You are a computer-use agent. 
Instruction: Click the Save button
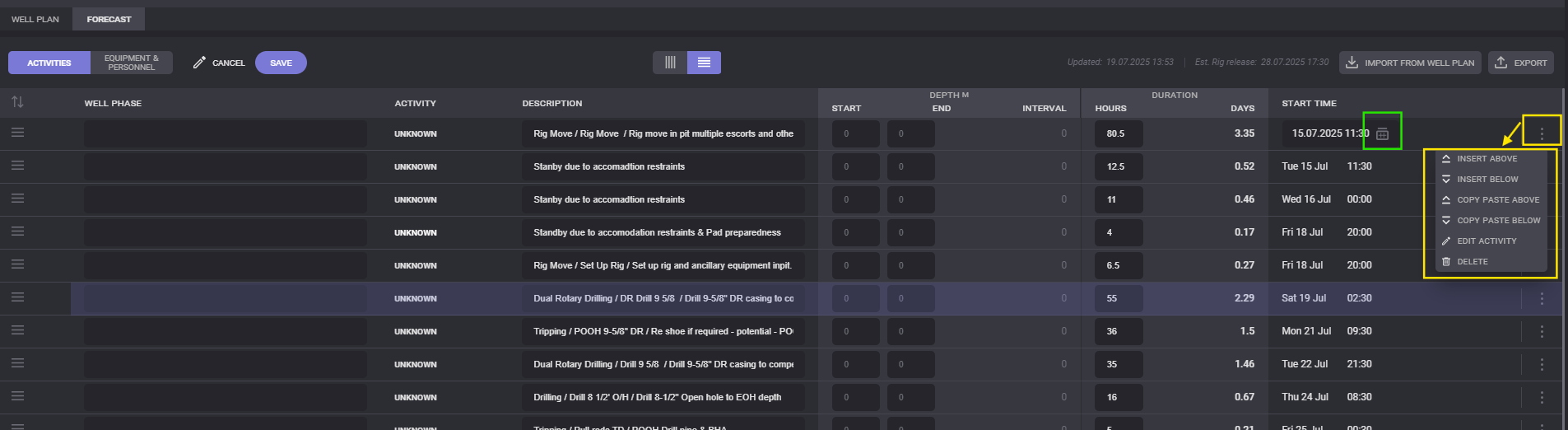coord(281,63)
